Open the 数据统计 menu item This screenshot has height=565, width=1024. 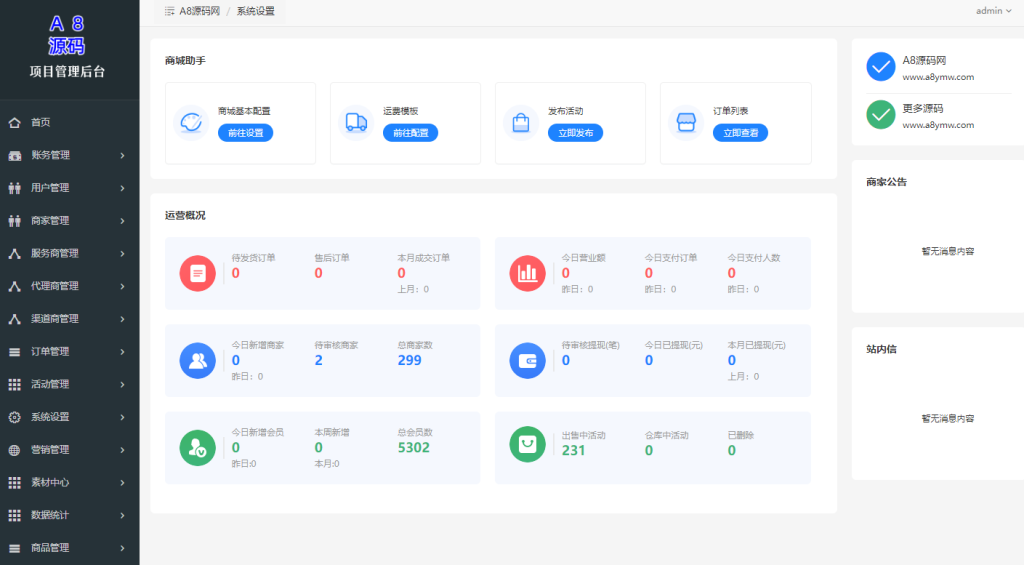point(69,515)
